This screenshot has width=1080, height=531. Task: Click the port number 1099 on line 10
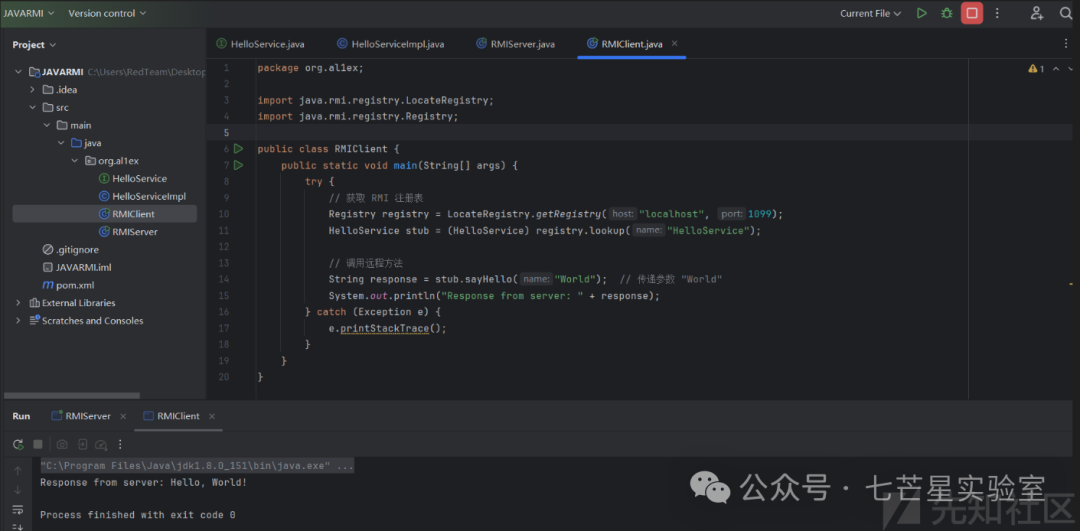click(759, 214)
